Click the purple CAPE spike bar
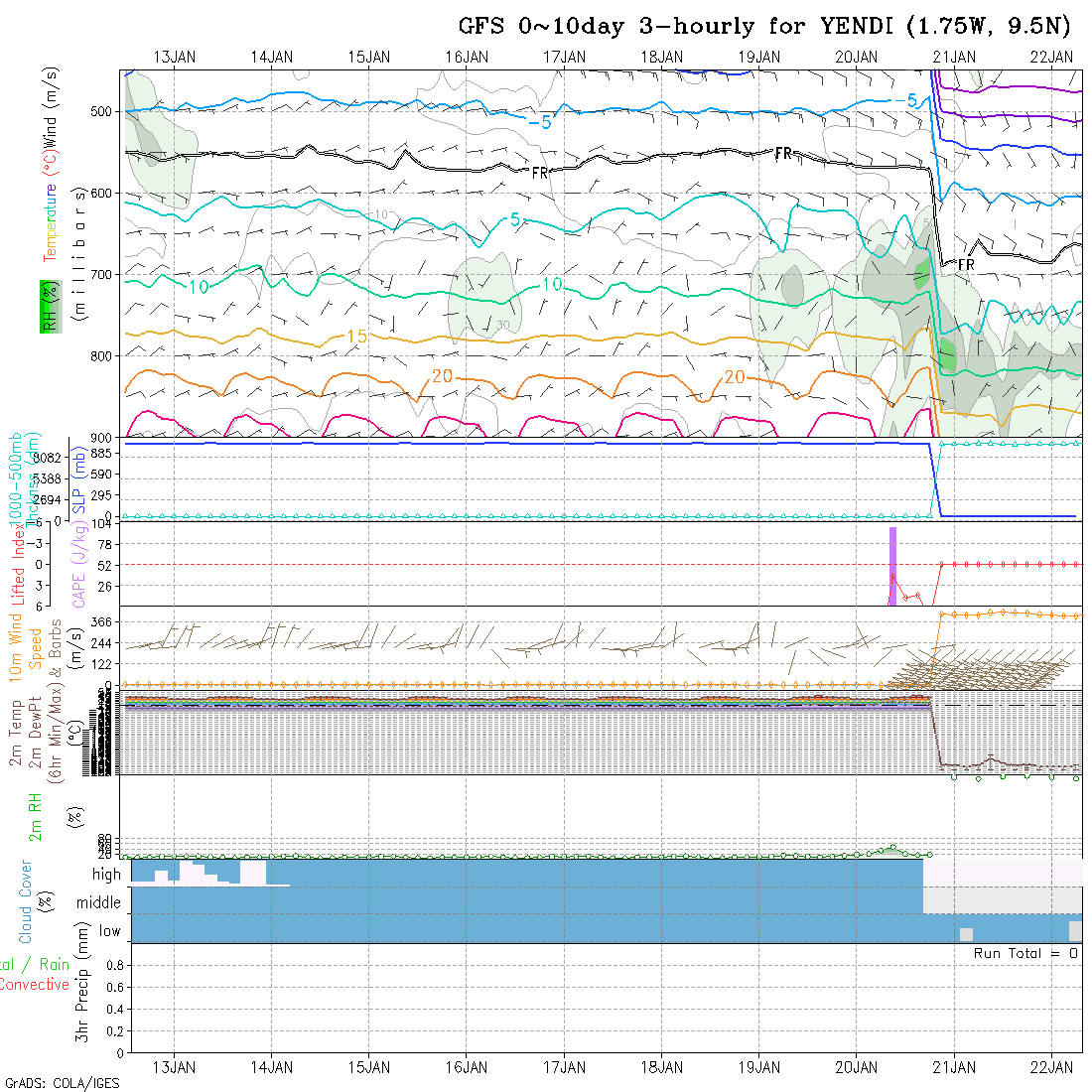This screenshot has width=1092, height=1092. (x=892, y=566)
